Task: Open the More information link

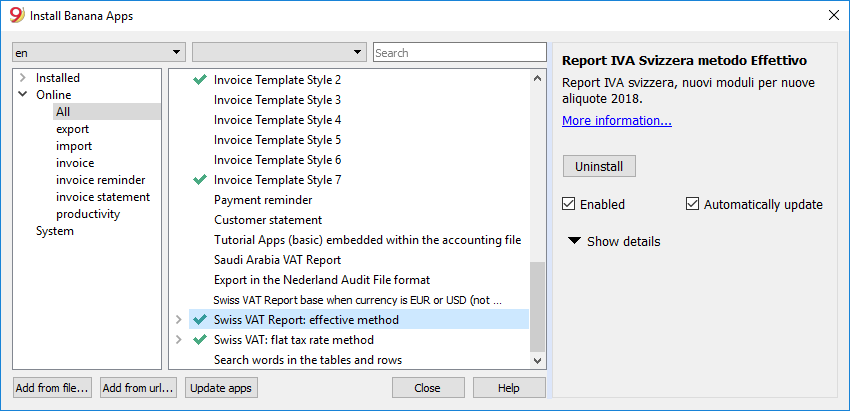Action: [x=617, y=120]
